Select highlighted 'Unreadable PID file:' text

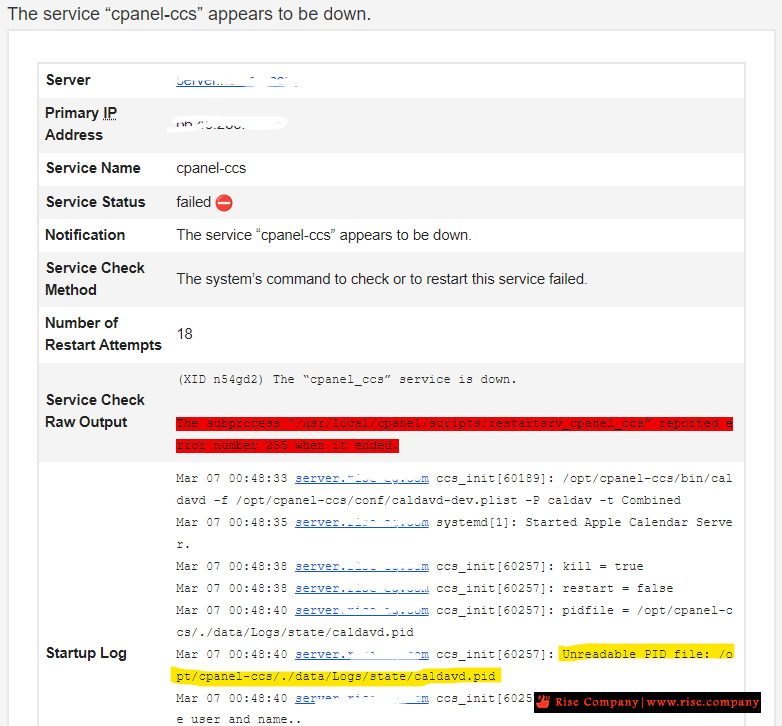pyautogui.click(x=636, y=654)
